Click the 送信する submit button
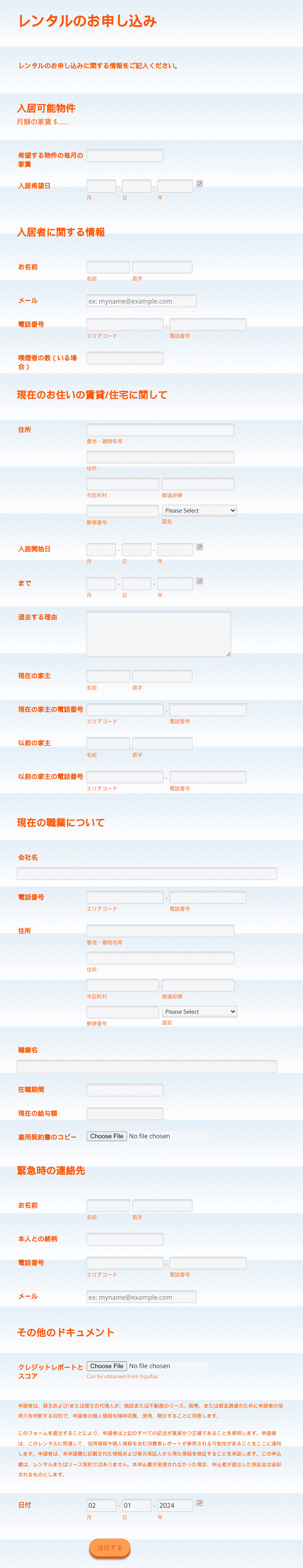Image resolution: width=303 pixels, height=1568 pixels. tap(109, 1547)
